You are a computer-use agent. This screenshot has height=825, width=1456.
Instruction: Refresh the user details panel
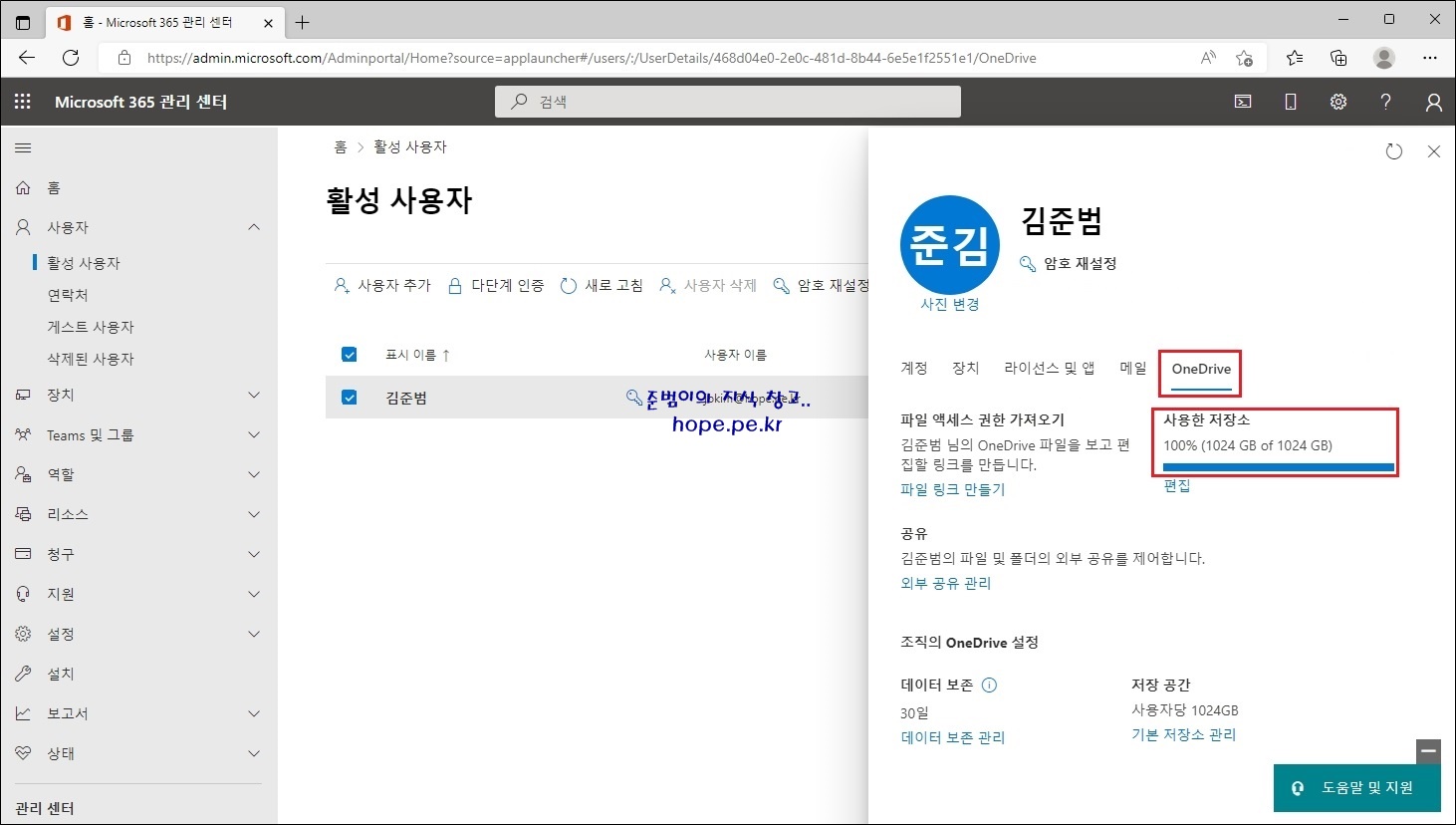coord(1394,151)
